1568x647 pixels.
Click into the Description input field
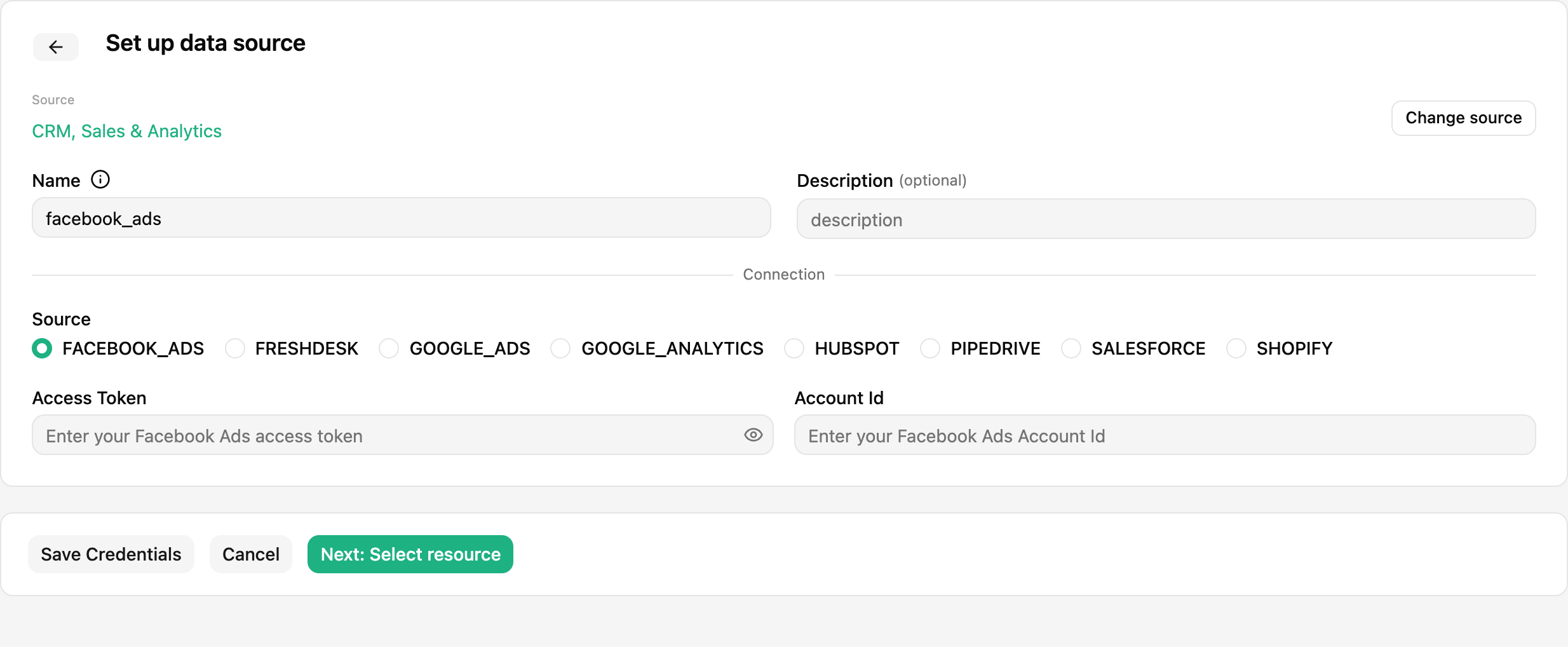(1166, 219)
